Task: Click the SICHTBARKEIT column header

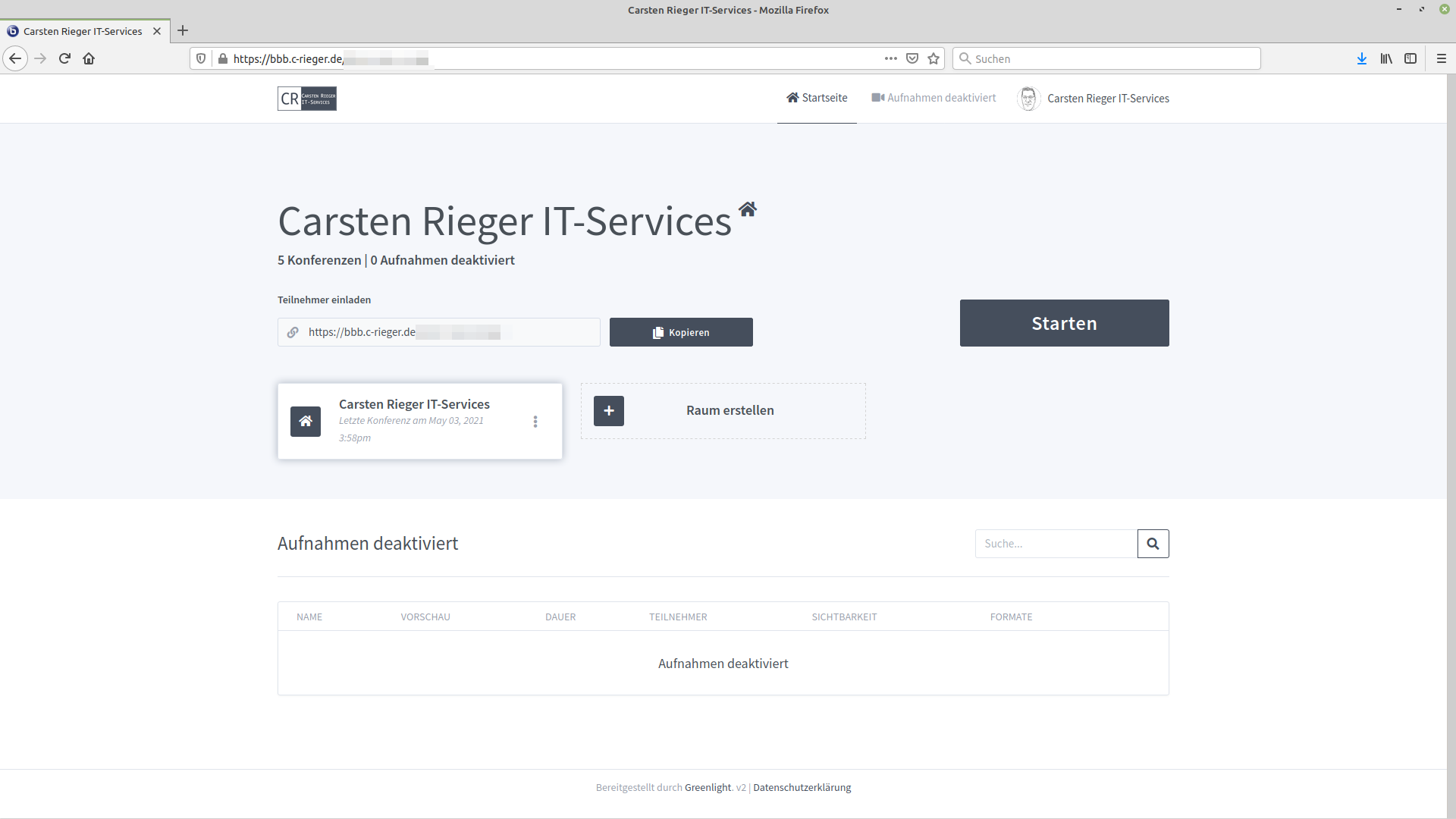Action: (844, 617)
